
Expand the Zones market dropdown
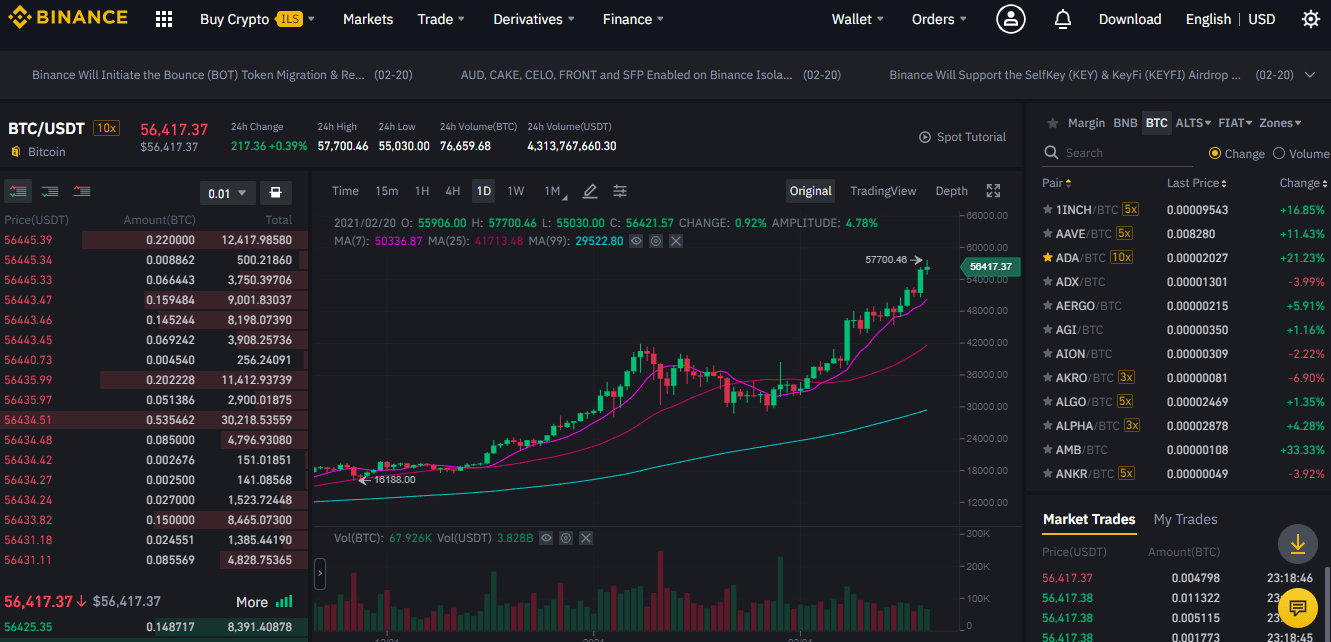pyautogui.click(x=1280, y=123)
